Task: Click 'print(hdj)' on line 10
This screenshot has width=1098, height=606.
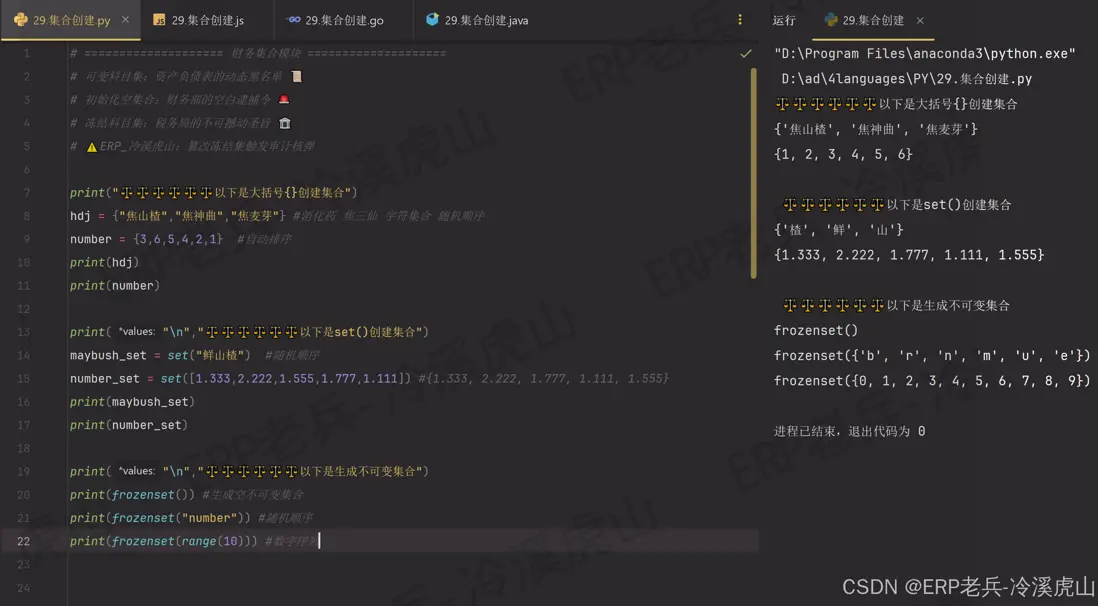Action: 104,262
